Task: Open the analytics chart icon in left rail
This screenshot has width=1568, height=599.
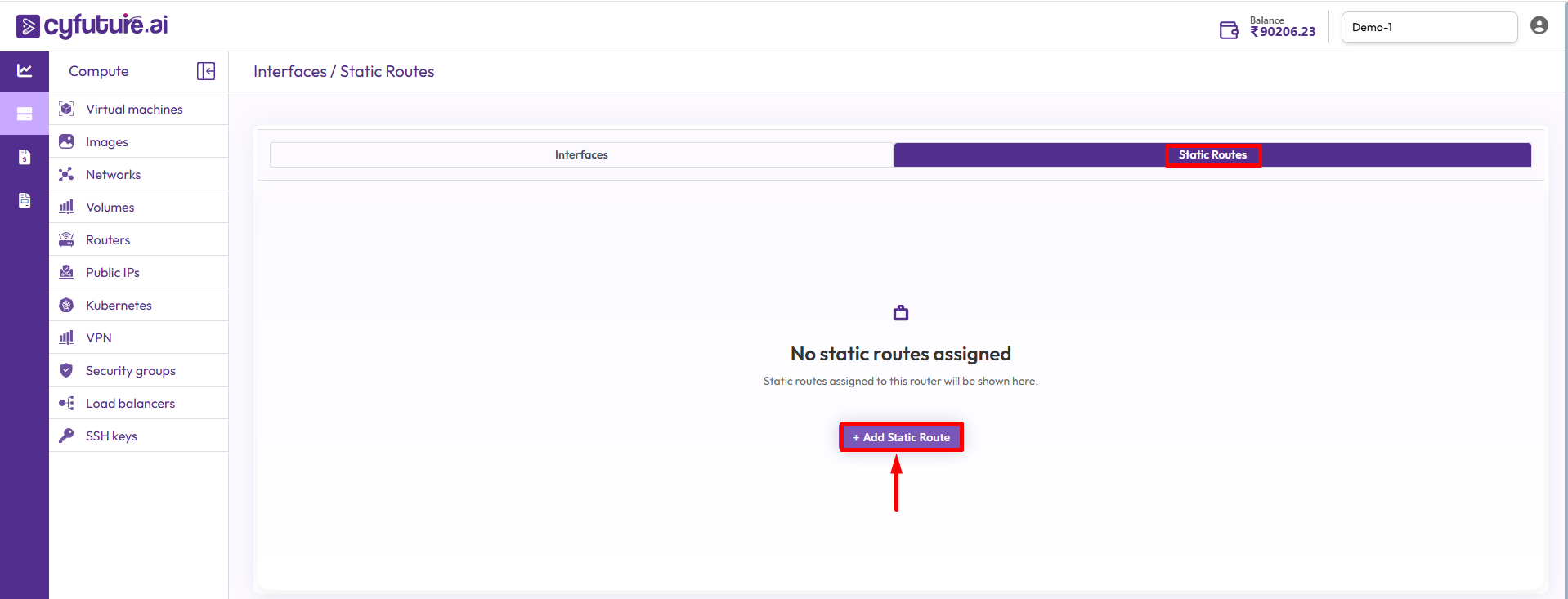Action: point(25,71)
